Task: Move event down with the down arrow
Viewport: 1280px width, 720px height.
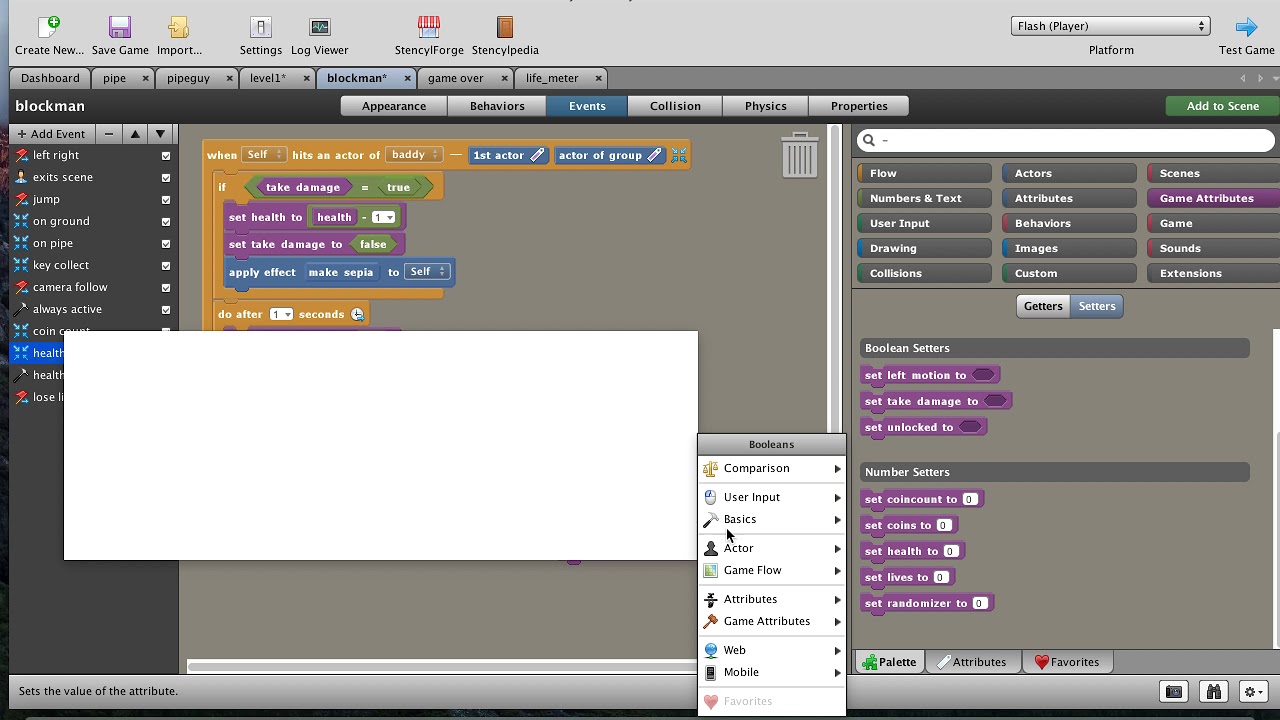Action: tap(160, 134)
